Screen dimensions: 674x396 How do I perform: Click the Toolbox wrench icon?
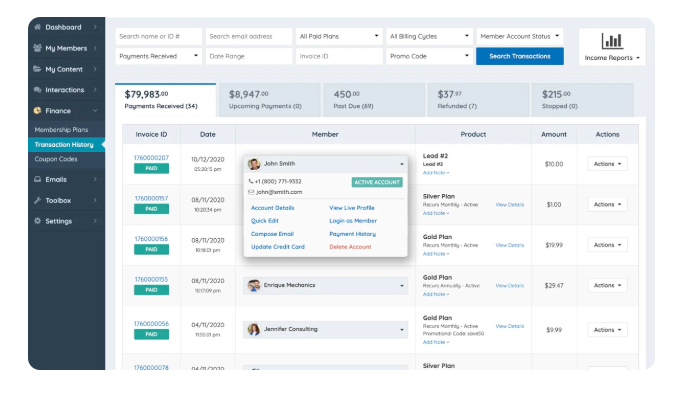tap(37, 200)
